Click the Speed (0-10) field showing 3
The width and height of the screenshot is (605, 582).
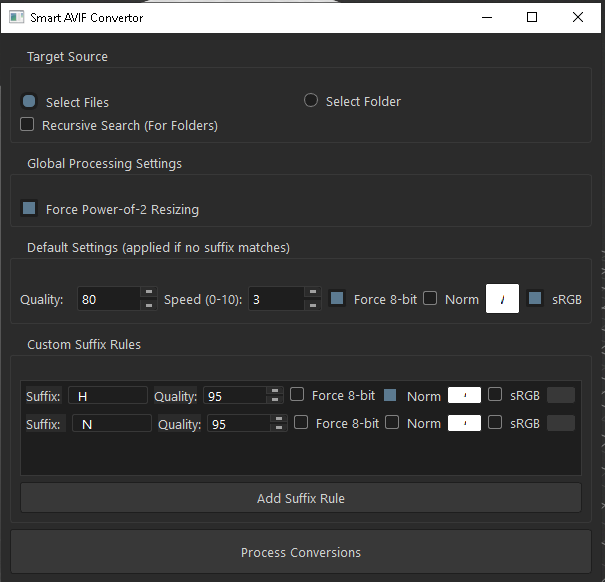pos(277,299)
